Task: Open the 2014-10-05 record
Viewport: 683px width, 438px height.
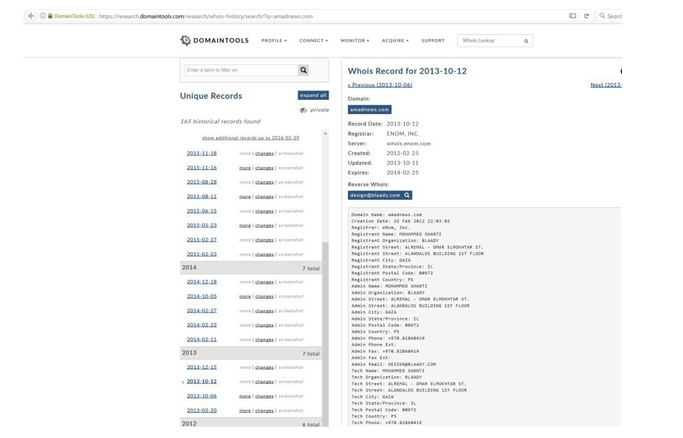Action: 202,296
